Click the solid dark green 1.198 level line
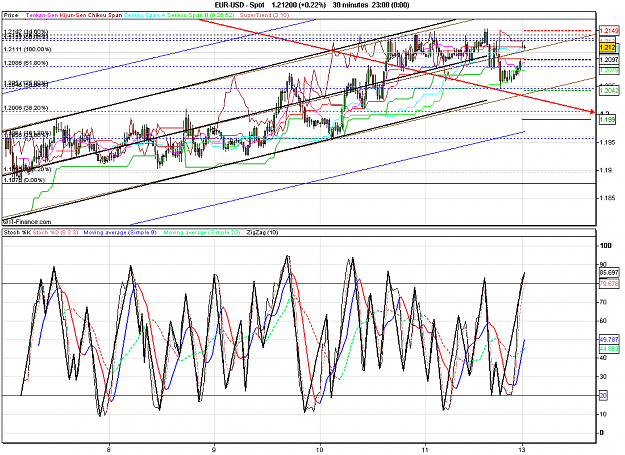The width and height of the screenshot is (625, 455). (556, 119)
